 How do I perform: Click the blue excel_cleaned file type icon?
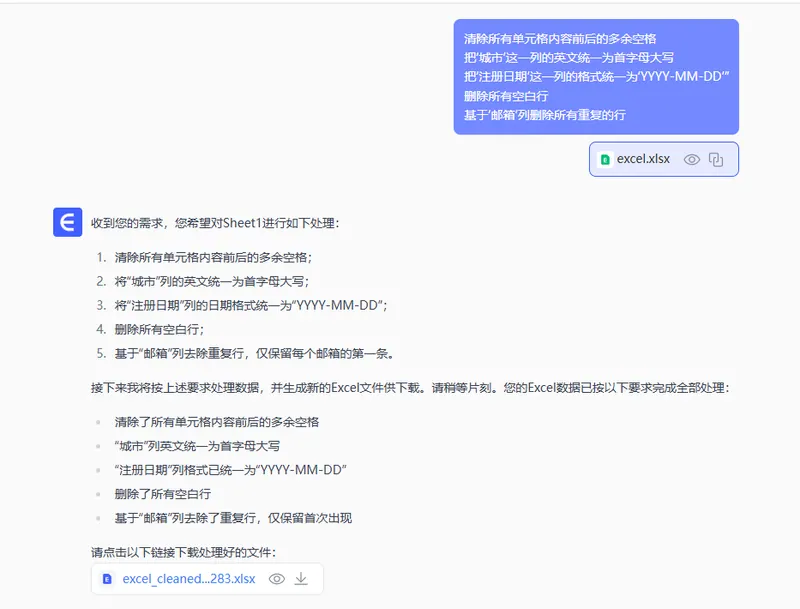[108, 579]
